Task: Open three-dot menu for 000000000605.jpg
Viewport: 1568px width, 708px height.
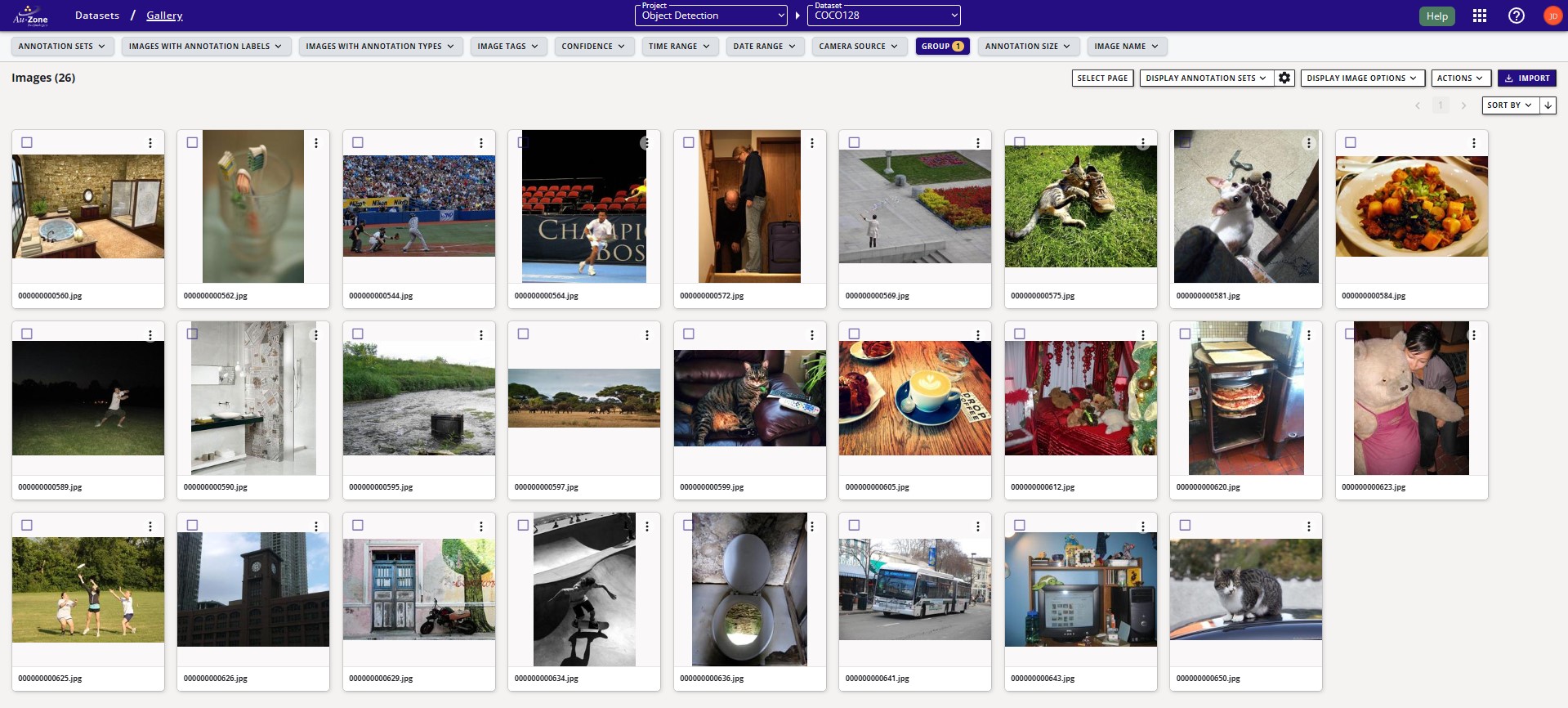Action: coord(977,334)
